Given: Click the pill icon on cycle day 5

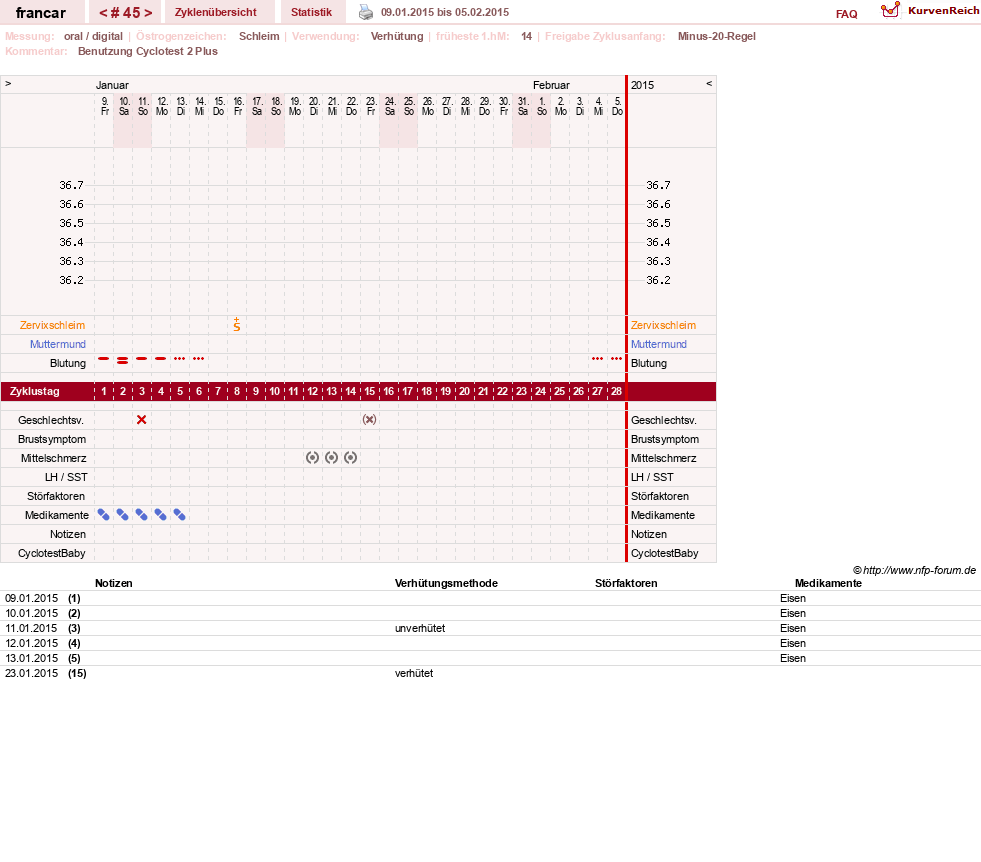Looking at the screenshot, I should click(180, 515).
